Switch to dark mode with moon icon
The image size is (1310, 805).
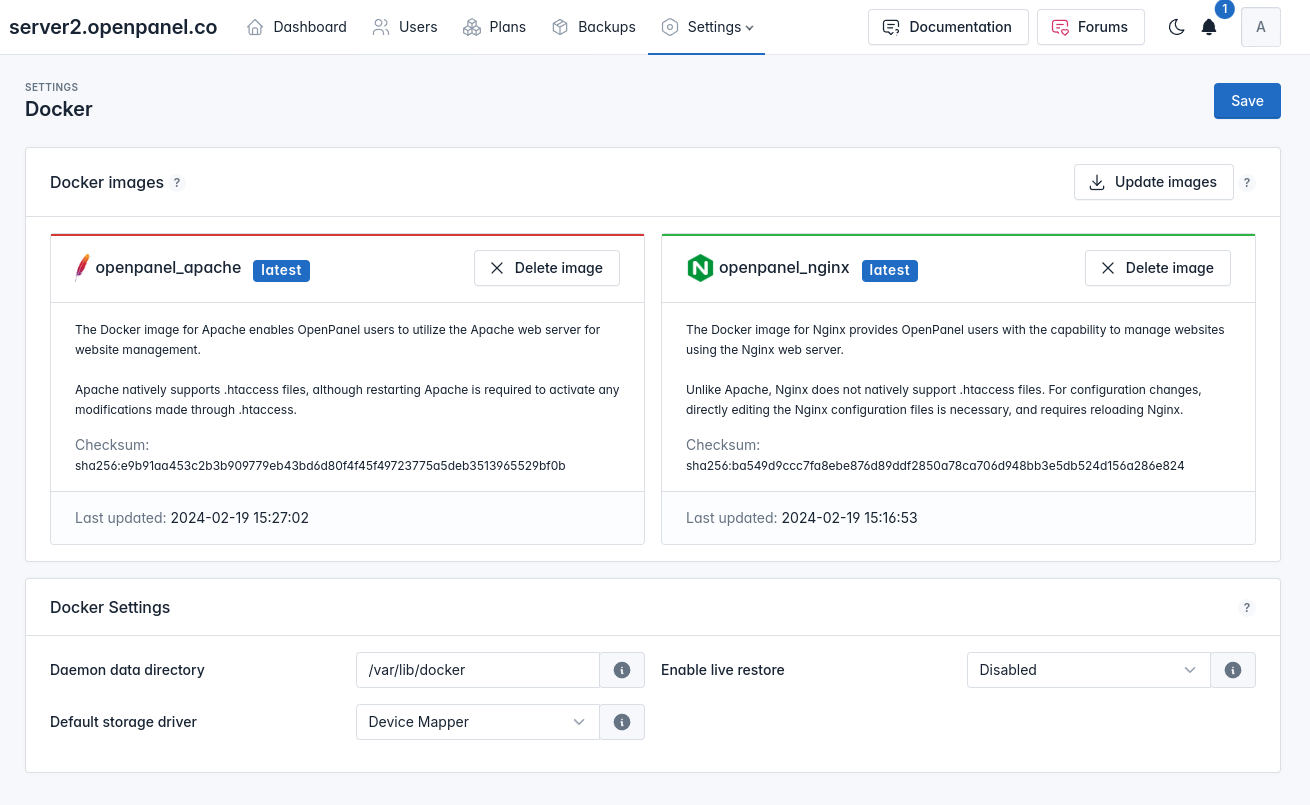pyautogui.click(x=1177, y=27)
